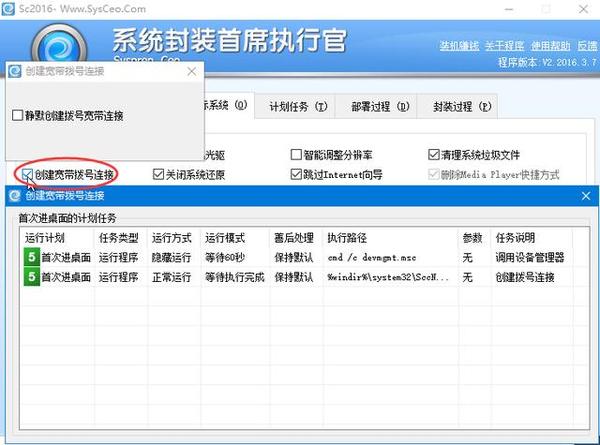Click green 5 icon of 调用设备管理器 row

tap(32, 257)
